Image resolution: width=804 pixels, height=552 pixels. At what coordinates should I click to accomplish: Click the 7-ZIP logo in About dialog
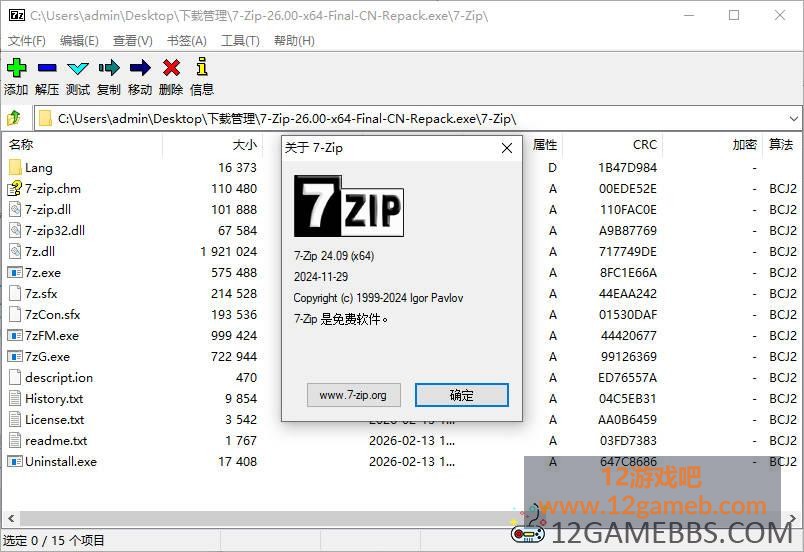click(x=349, y=206)
